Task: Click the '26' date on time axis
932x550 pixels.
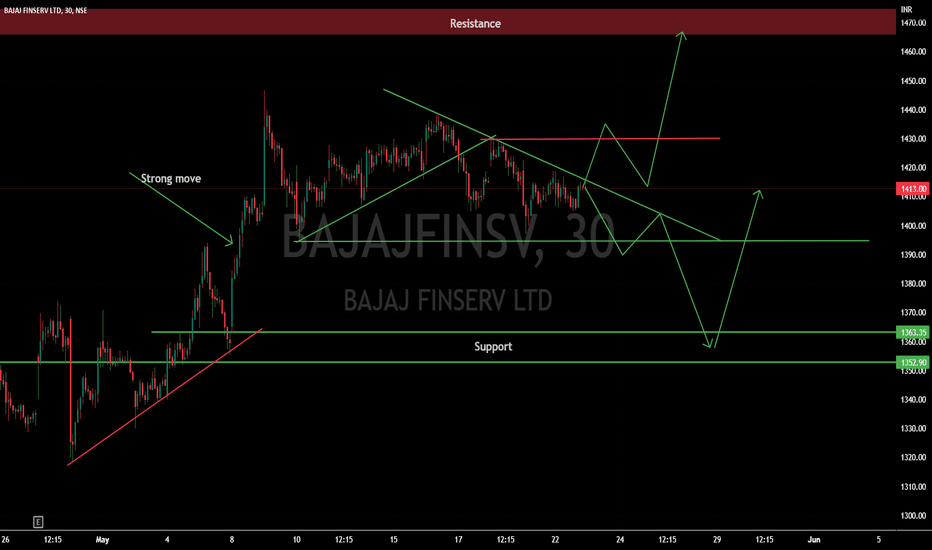Action: [x=5, y=540]
